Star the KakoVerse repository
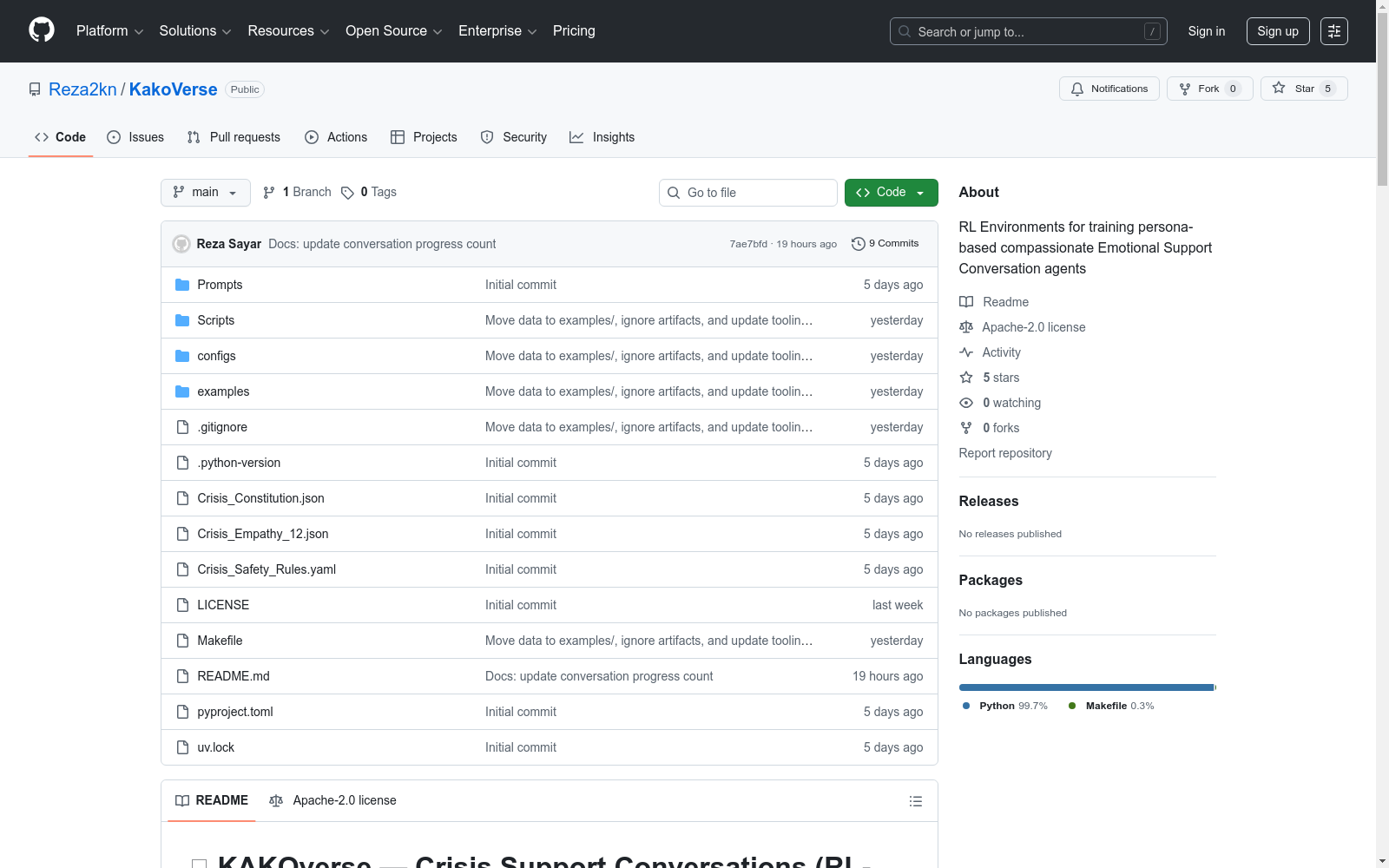Image resolution: width=1389 pixels, height=868 pixels. click(x=1304, y=89)
